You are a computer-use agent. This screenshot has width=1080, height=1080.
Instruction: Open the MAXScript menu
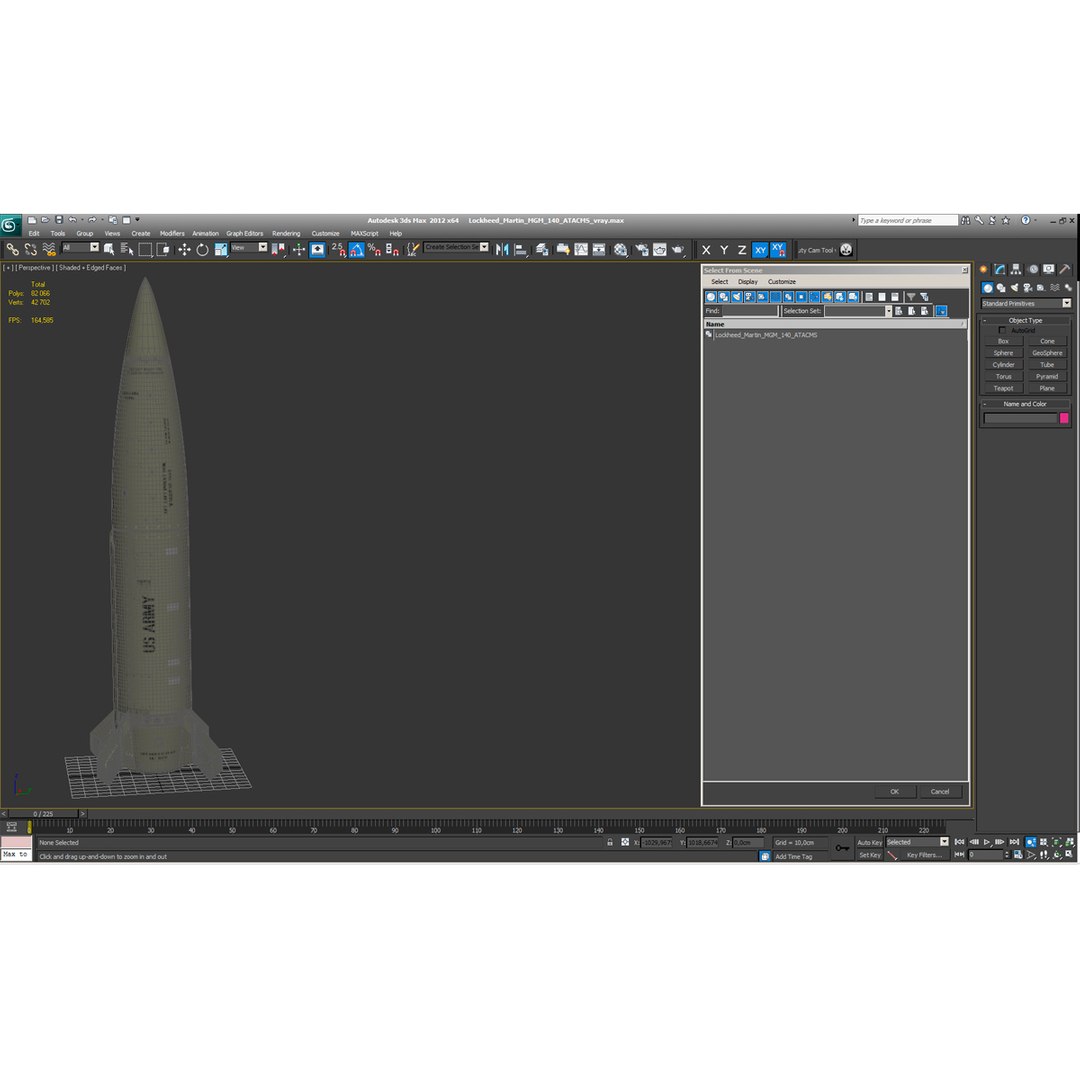364,233
